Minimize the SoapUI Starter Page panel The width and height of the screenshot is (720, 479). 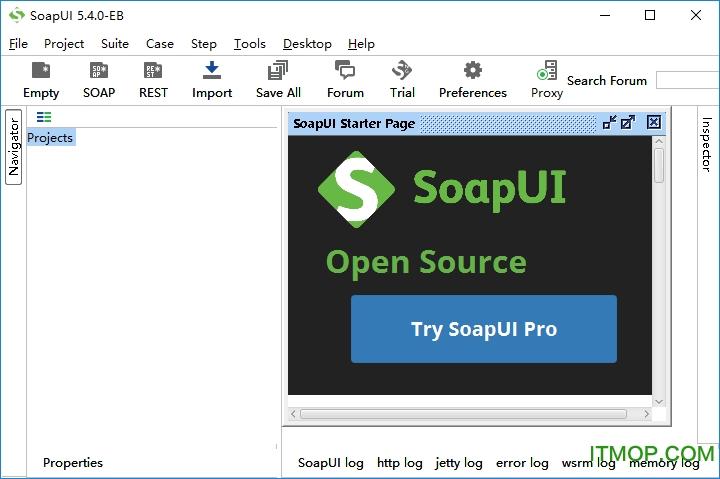(x=609, y=123)
